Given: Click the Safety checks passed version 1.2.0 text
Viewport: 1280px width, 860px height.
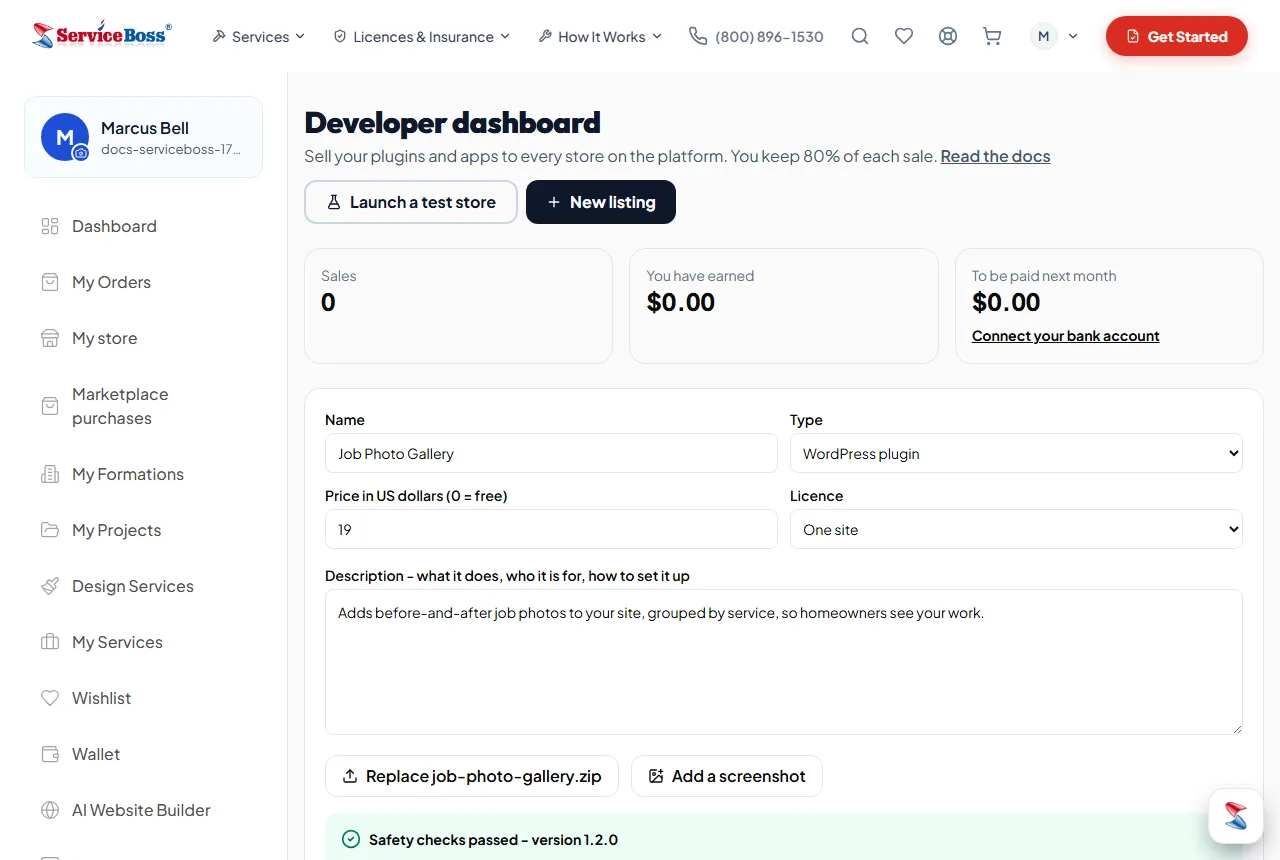Looking at the screenshot, I should click(493, 840).
